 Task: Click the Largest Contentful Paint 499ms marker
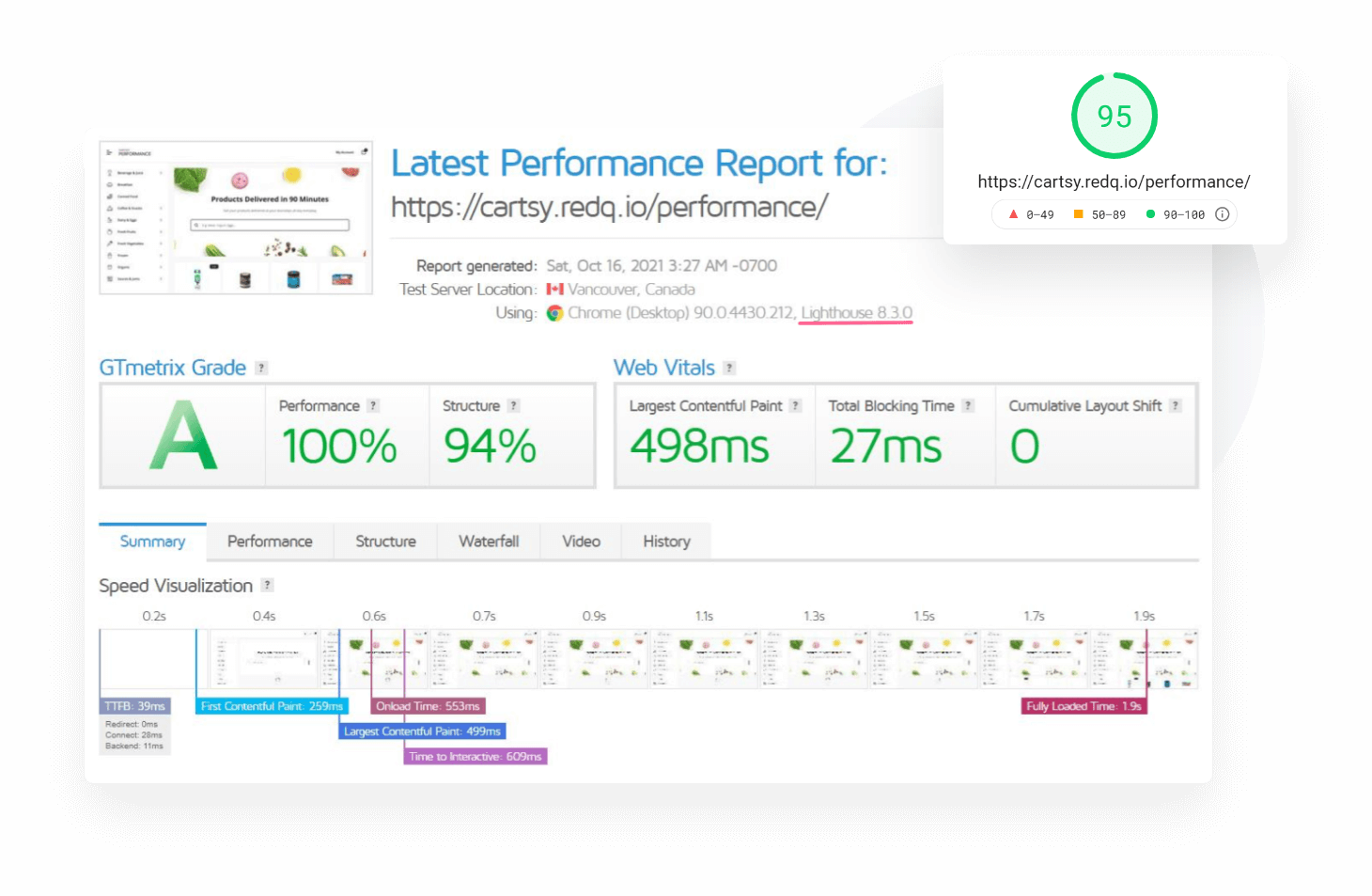tap(422, 731)
